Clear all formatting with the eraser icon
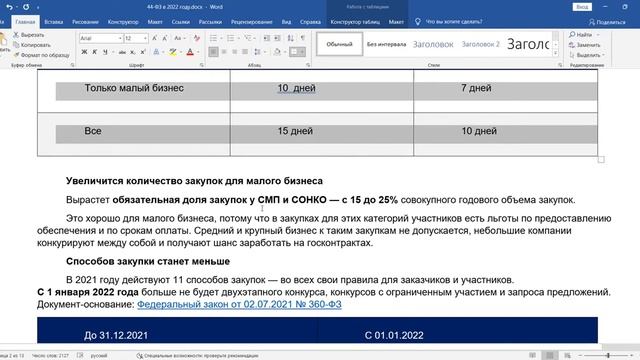The image size is (640, 360). point(197,38)
